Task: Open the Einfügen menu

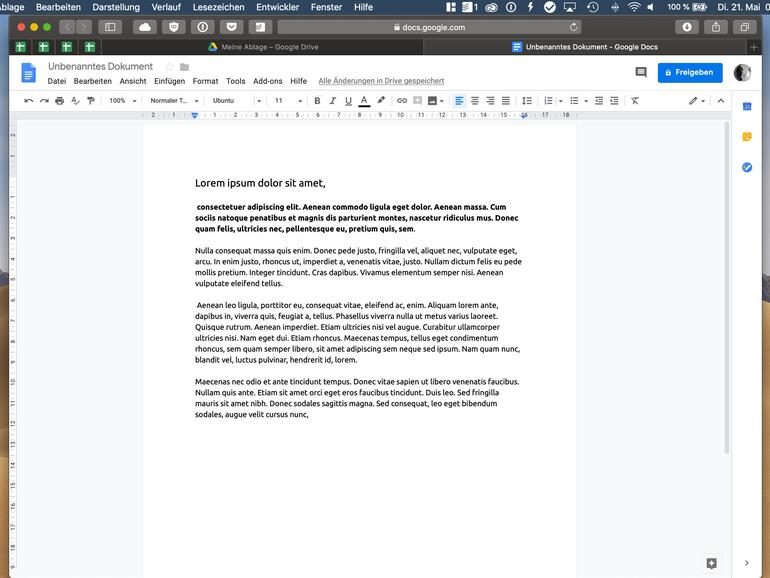Action: click(x=169, y=81)
